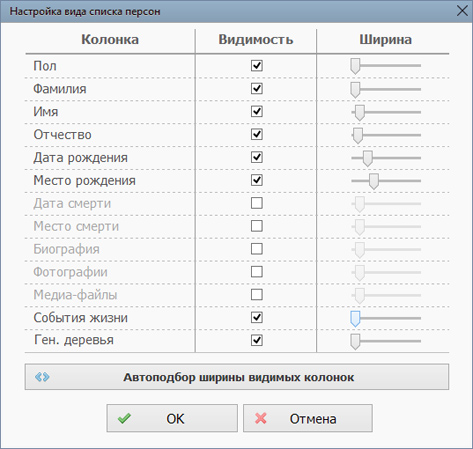Select the Место смерти row label
Image resolution: width=473 pixels, height=449 pixels.
76,226
